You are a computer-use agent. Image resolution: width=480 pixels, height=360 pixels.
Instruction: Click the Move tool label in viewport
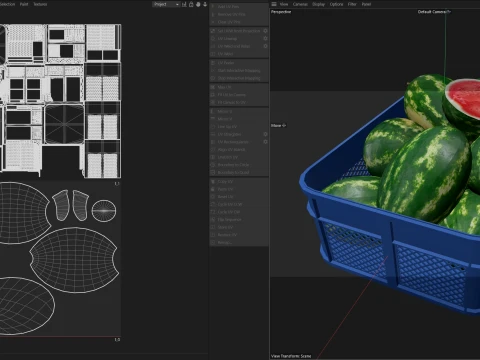[276, 126]
